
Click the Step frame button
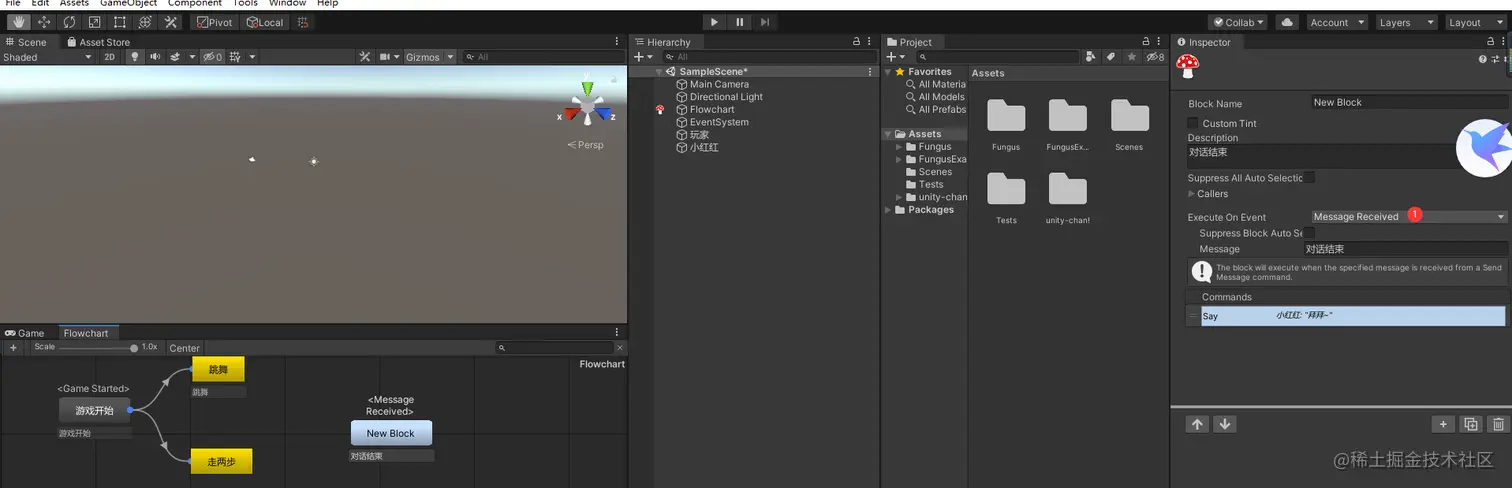pos(765,22)
